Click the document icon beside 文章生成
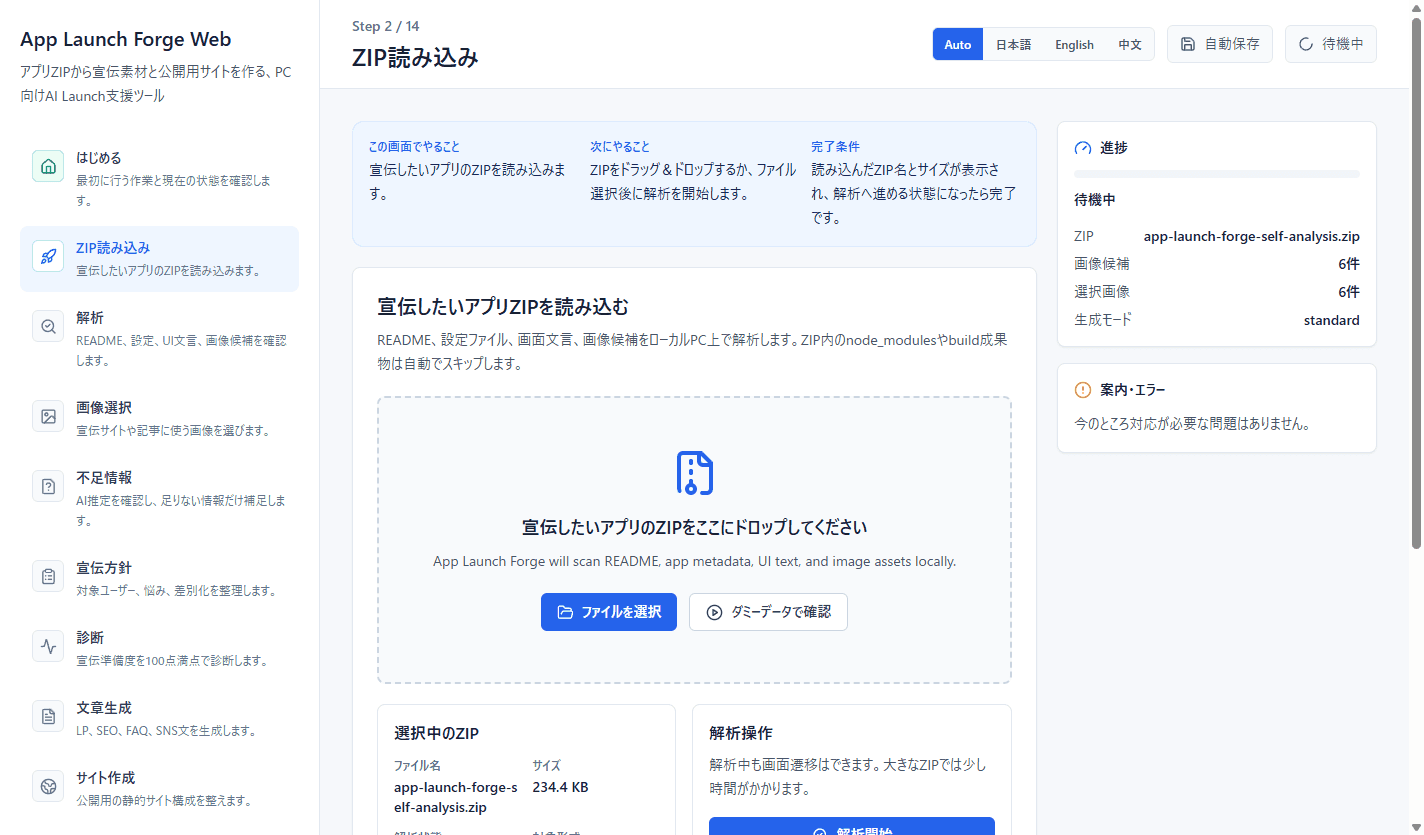Screen dimensions: 1424x835 [x=48, y=716]
